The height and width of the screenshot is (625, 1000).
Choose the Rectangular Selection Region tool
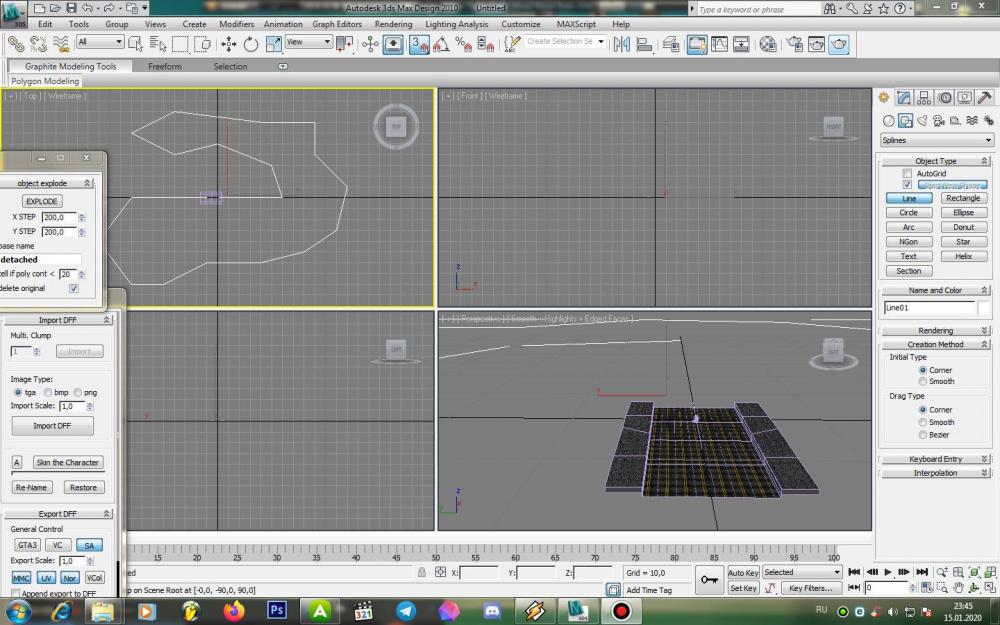pyautogui.click(x=180, y=44)
